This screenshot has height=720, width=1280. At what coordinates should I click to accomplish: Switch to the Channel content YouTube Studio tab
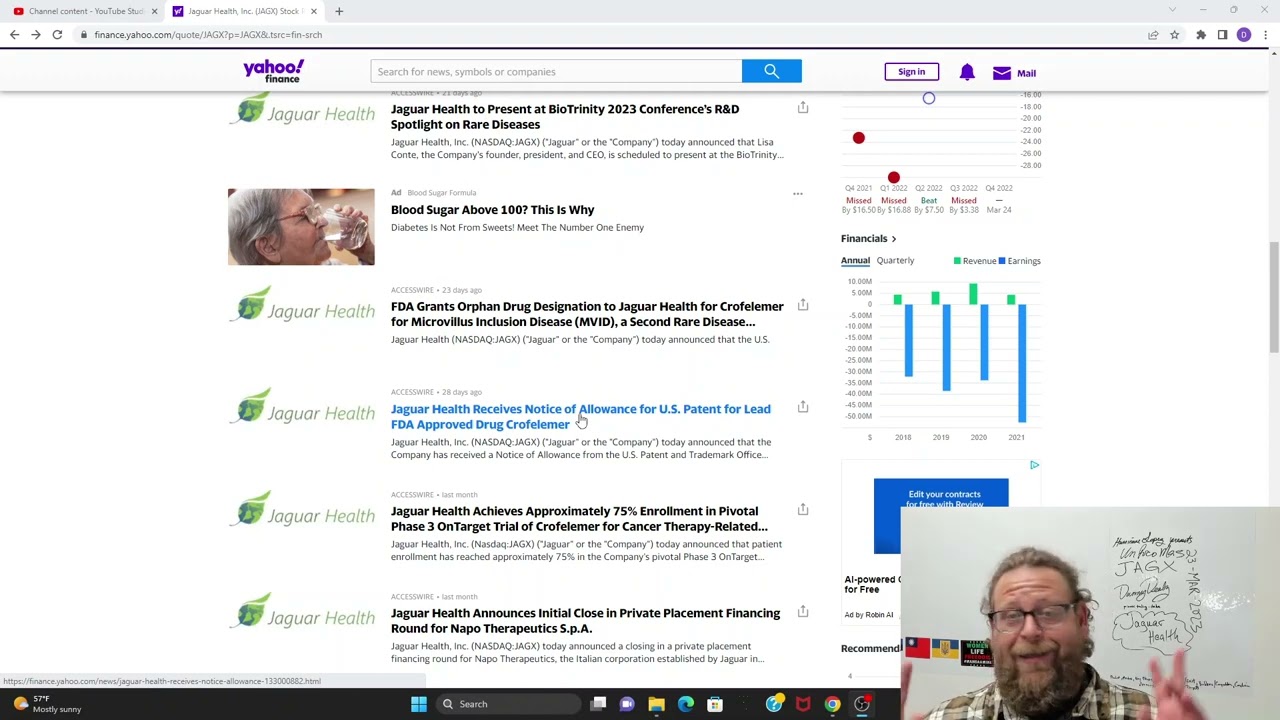(86, 11)
